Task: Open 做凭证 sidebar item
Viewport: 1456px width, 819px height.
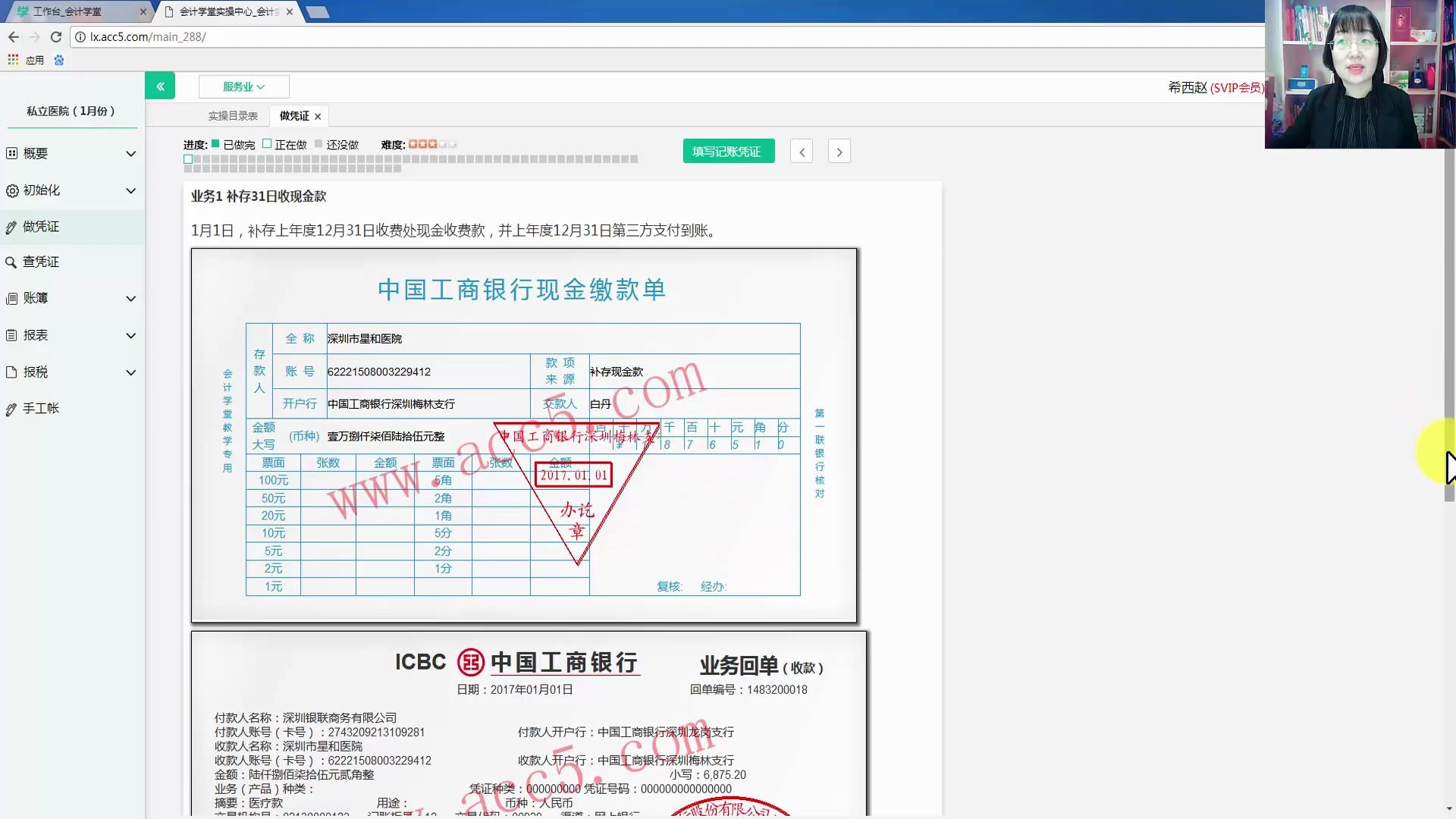Action: pyautogui.click(x=72, y=227)
